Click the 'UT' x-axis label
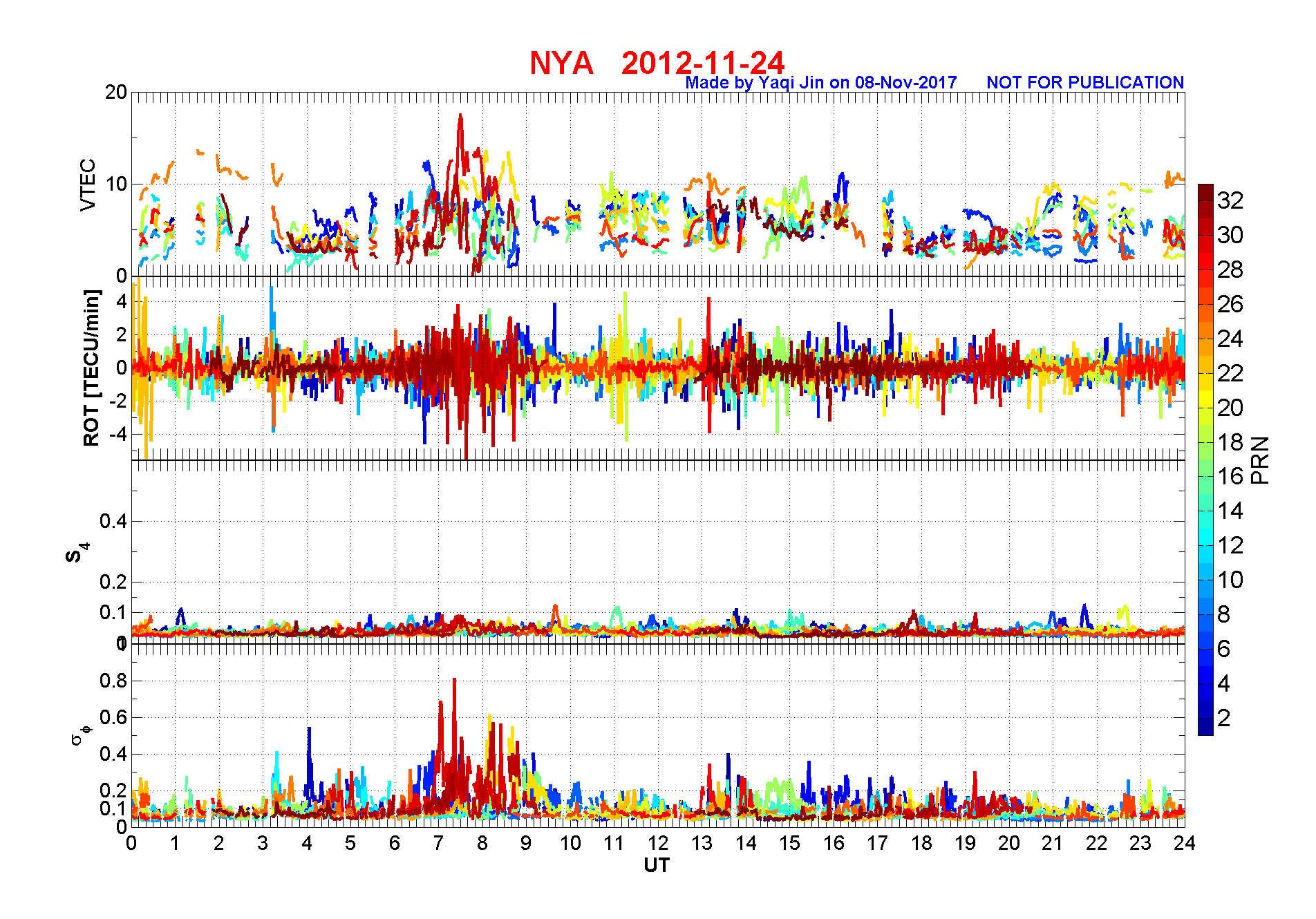The height and width of the screenshot is (919, 1316). pyautogui.click(x=657, y=865)
